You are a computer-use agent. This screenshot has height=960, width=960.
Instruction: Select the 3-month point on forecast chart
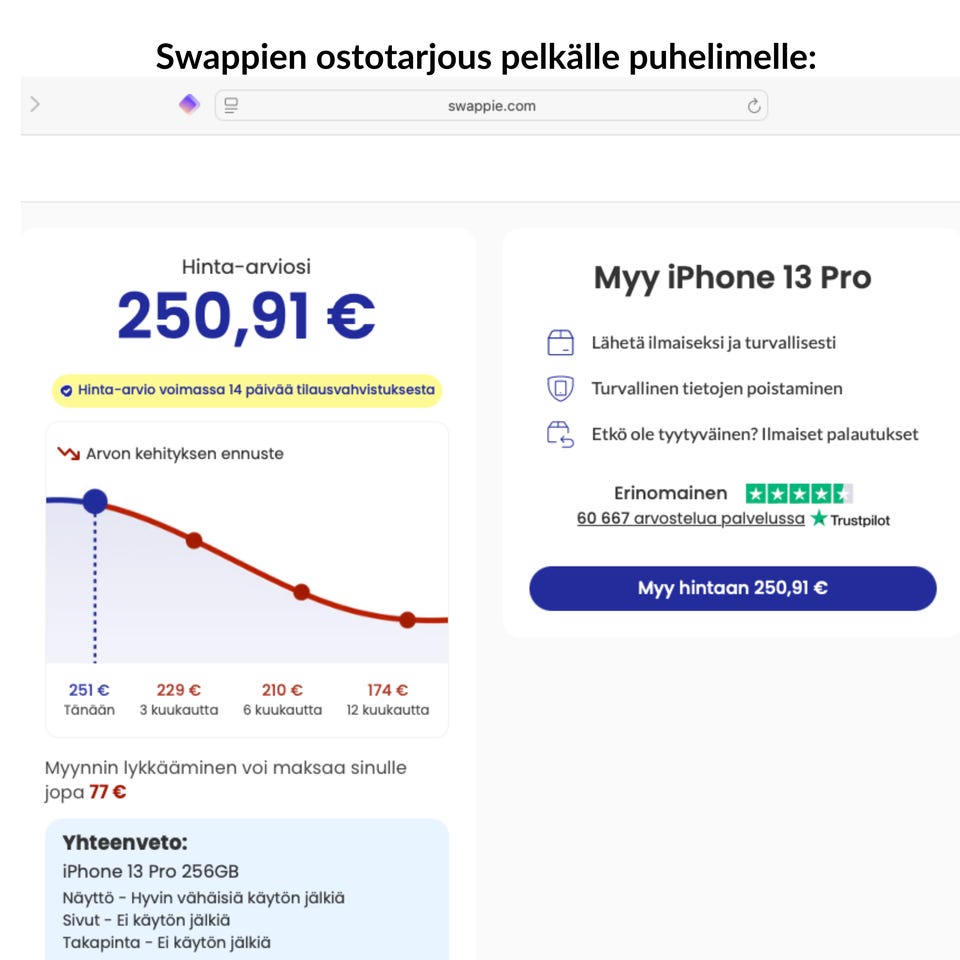click(x=194, y=540)
